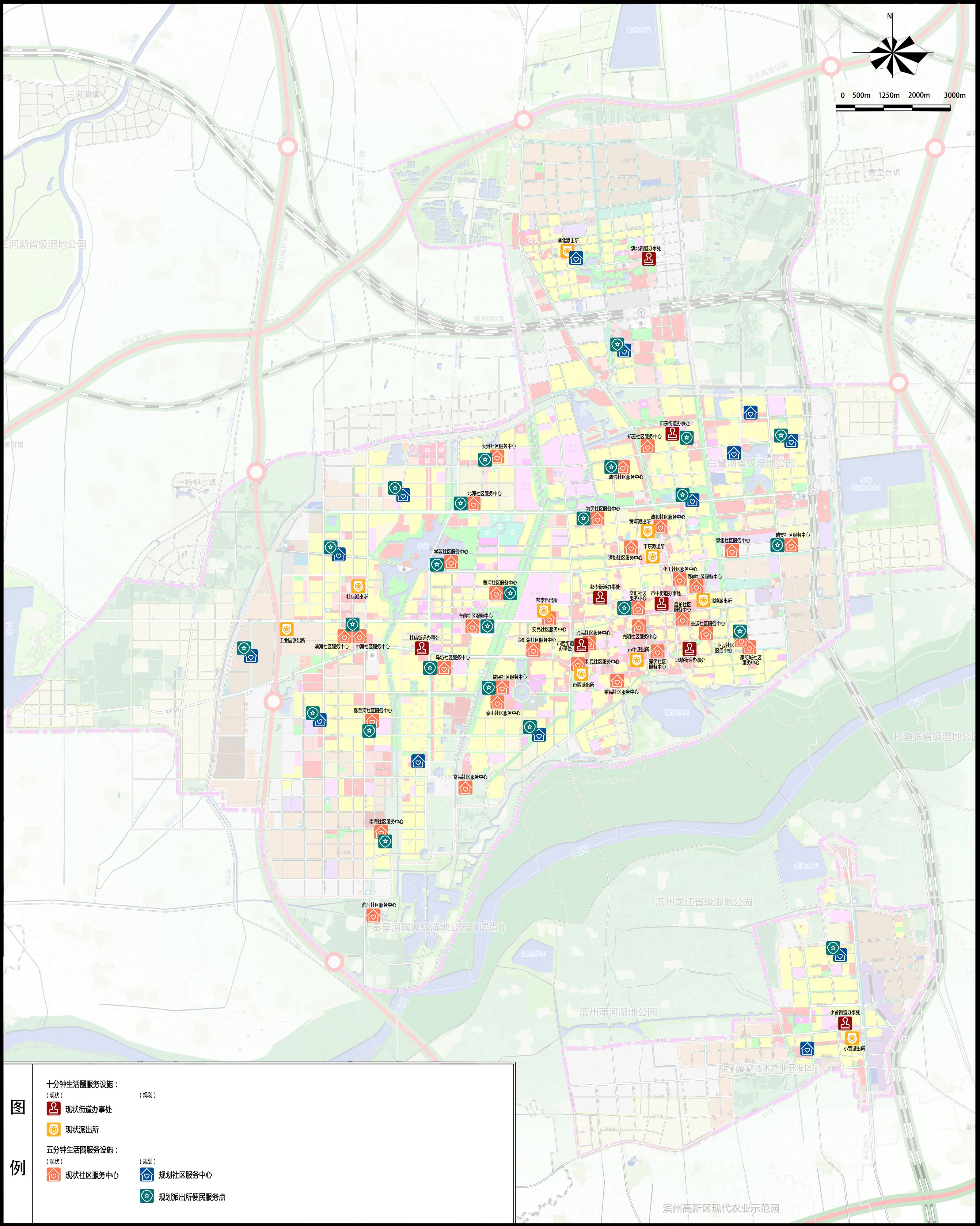Click the 滨北派出所 police badge icon

(x=567, y=251)
